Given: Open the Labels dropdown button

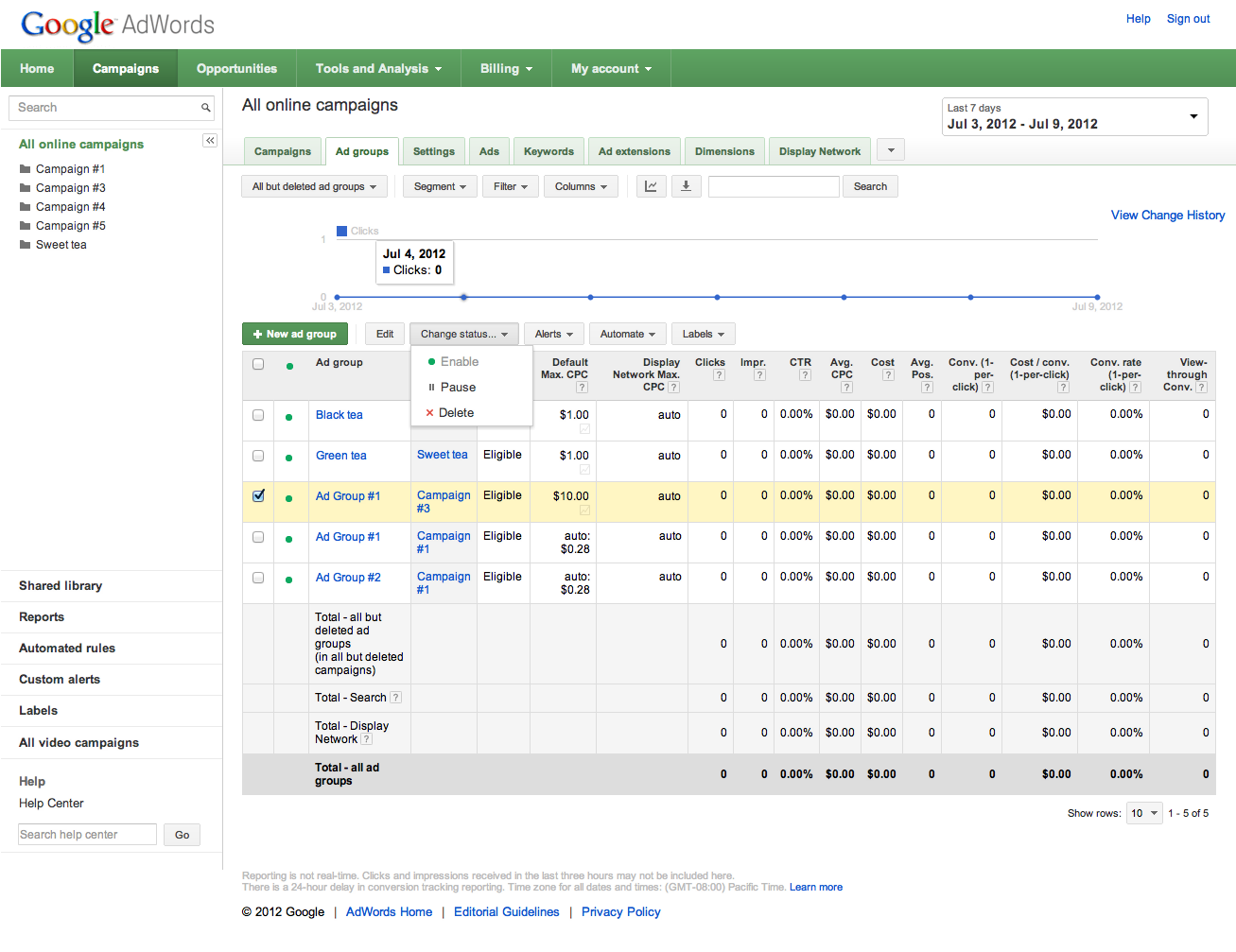Looking at the screenshot, I should click(x=703, y=334).
